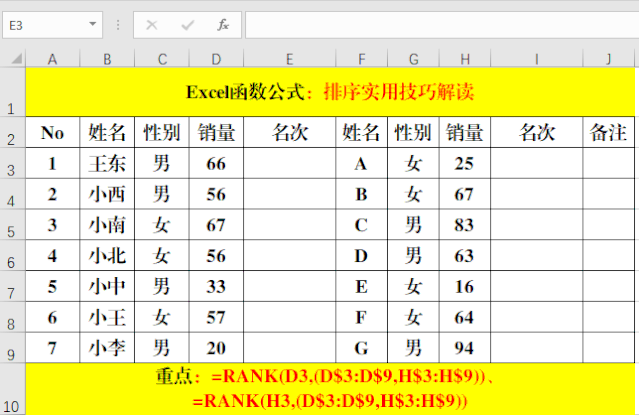Click the RANK formula note cell in row 10
Viewport: 639px width, 415px height.
[x=330, y=389]
